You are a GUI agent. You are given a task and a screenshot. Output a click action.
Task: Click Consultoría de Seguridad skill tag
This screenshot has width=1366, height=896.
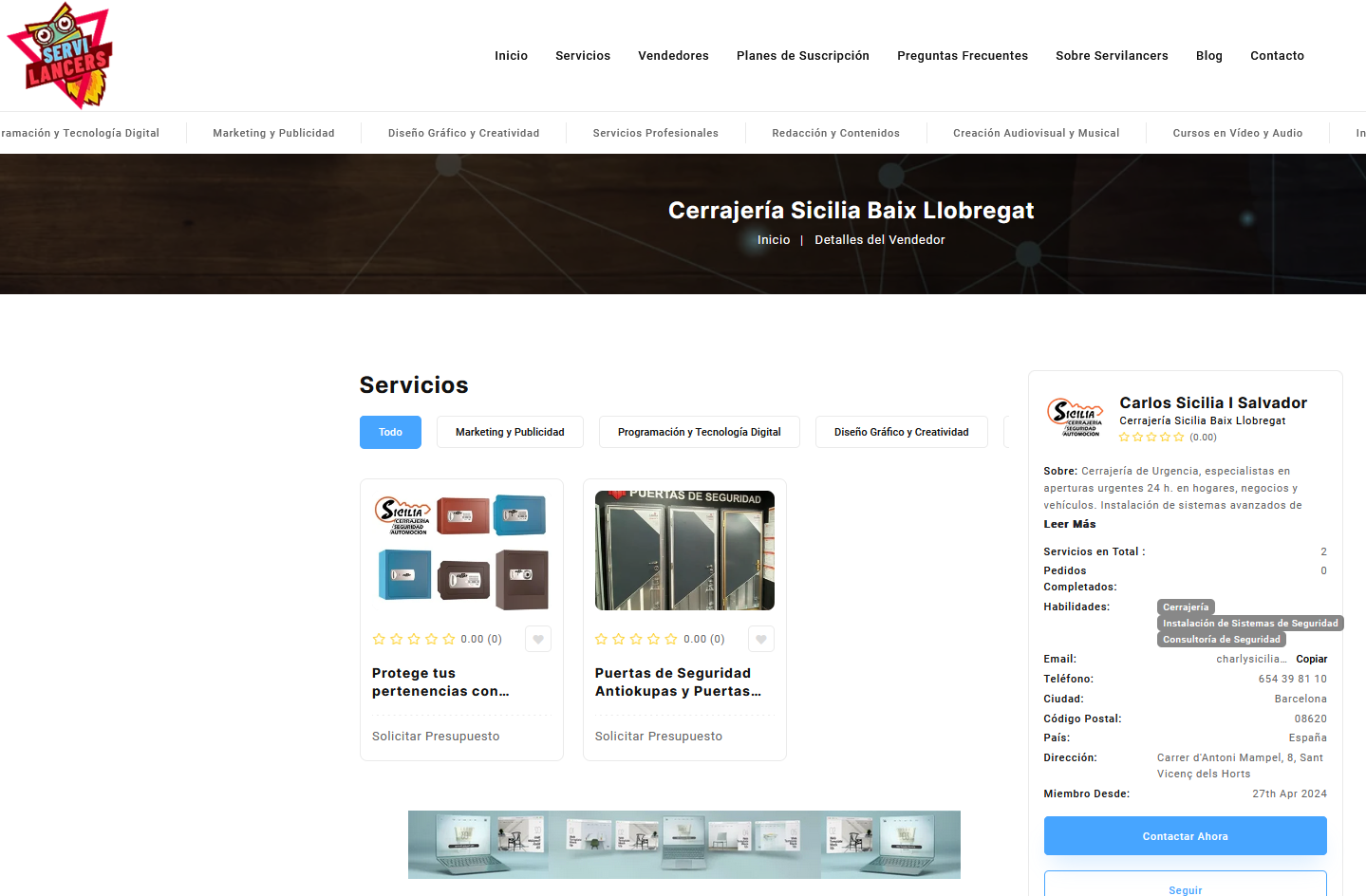click(1222, 640)
